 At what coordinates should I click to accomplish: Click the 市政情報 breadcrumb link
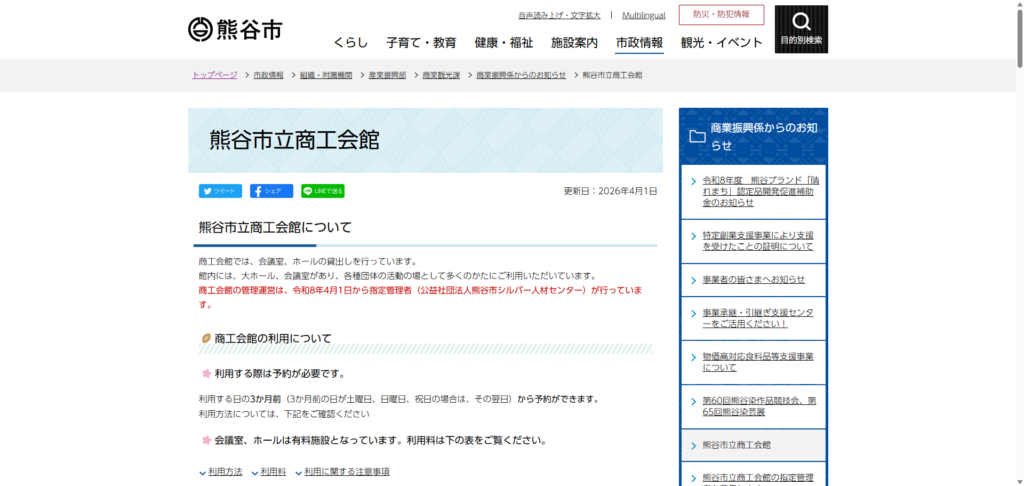(x=268, y=75)
